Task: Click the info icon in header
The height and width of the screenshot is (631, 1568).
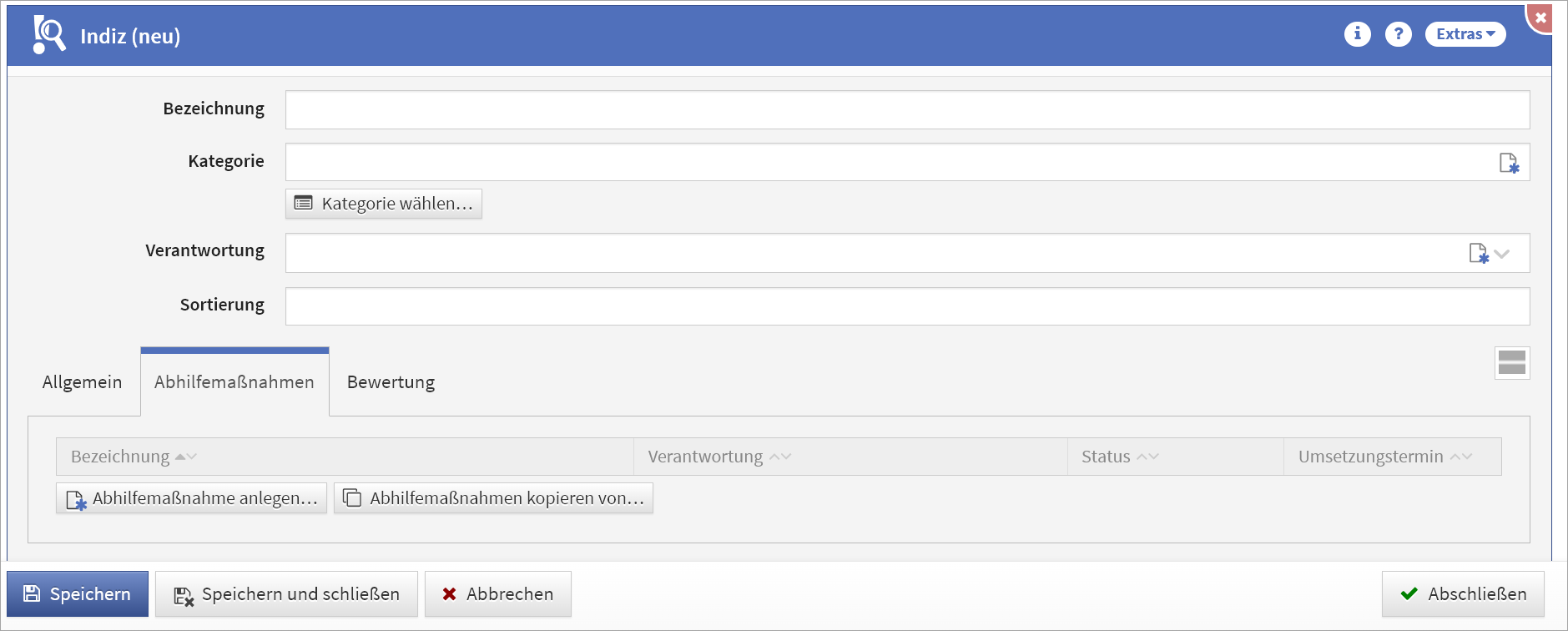Action: click(1357, 34)
